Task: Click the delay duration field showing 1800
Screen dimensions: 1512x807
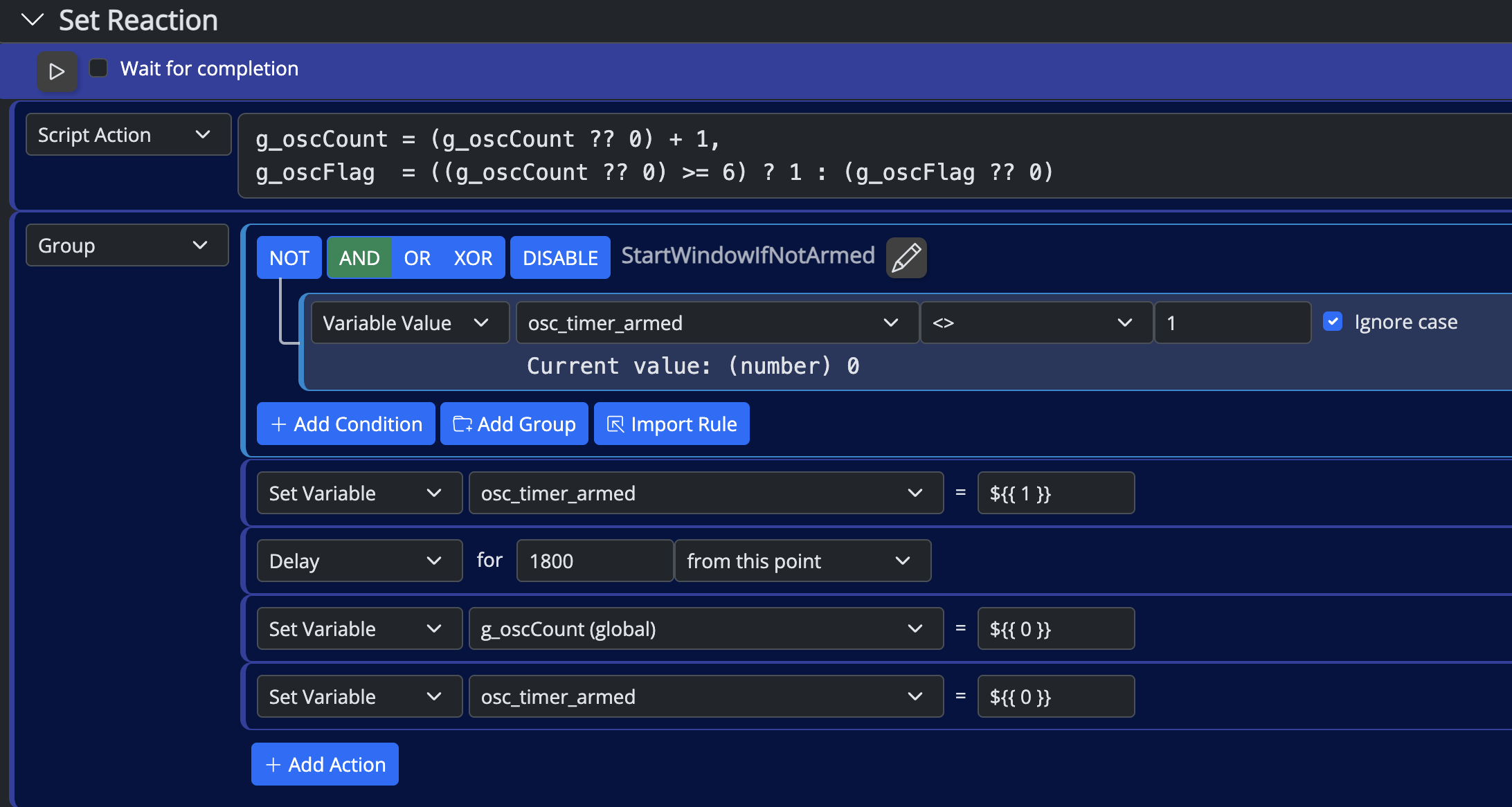Action: (x=593, y=561)
